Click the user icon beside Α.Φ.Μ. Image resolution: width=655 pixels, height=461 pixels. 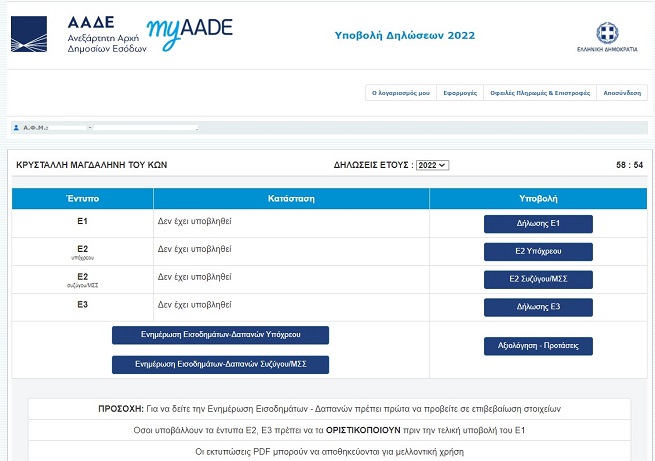click(16, 128)
